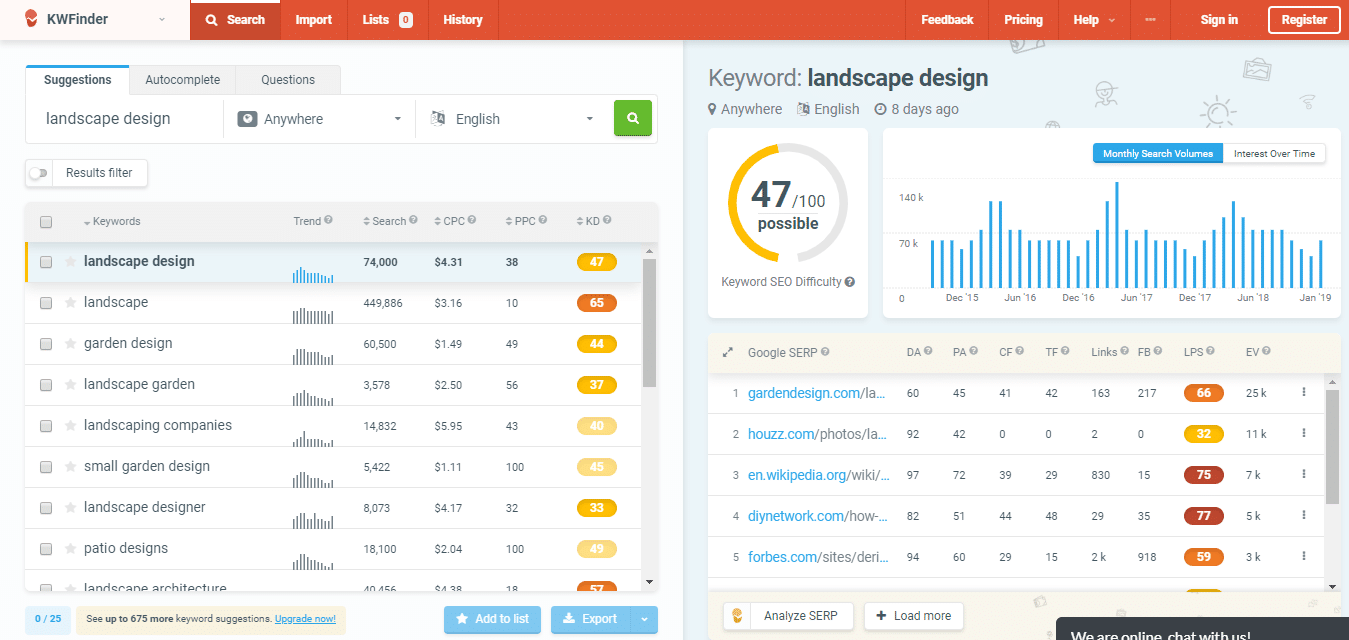Click help icon beside Keyword SEO Difficulty

[850, 282]
